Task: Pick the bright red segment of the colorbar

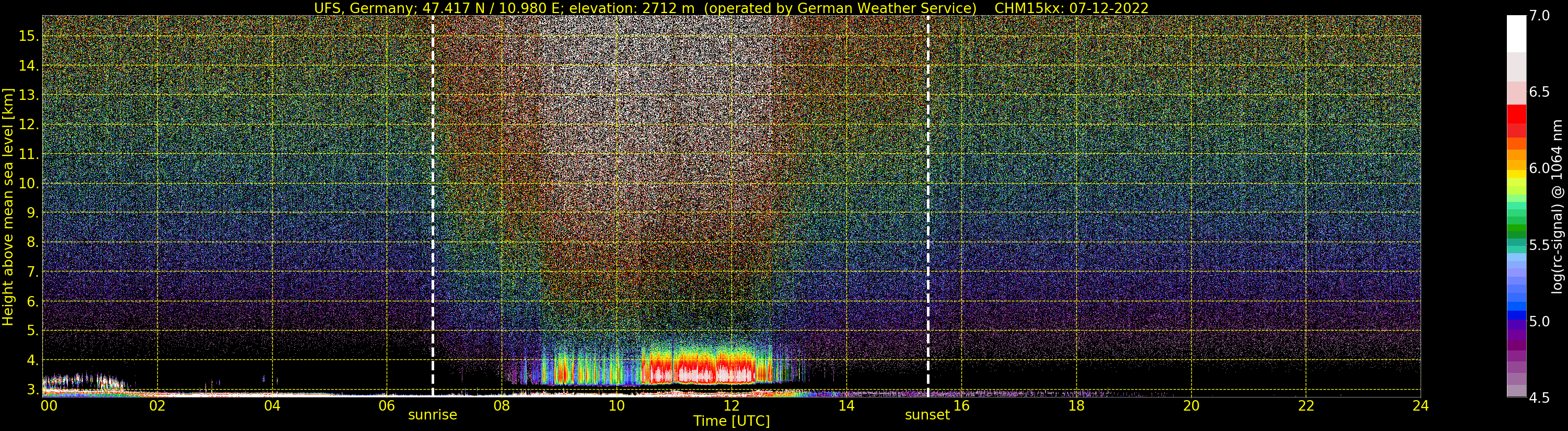Action: click(x=1516, y=114)
